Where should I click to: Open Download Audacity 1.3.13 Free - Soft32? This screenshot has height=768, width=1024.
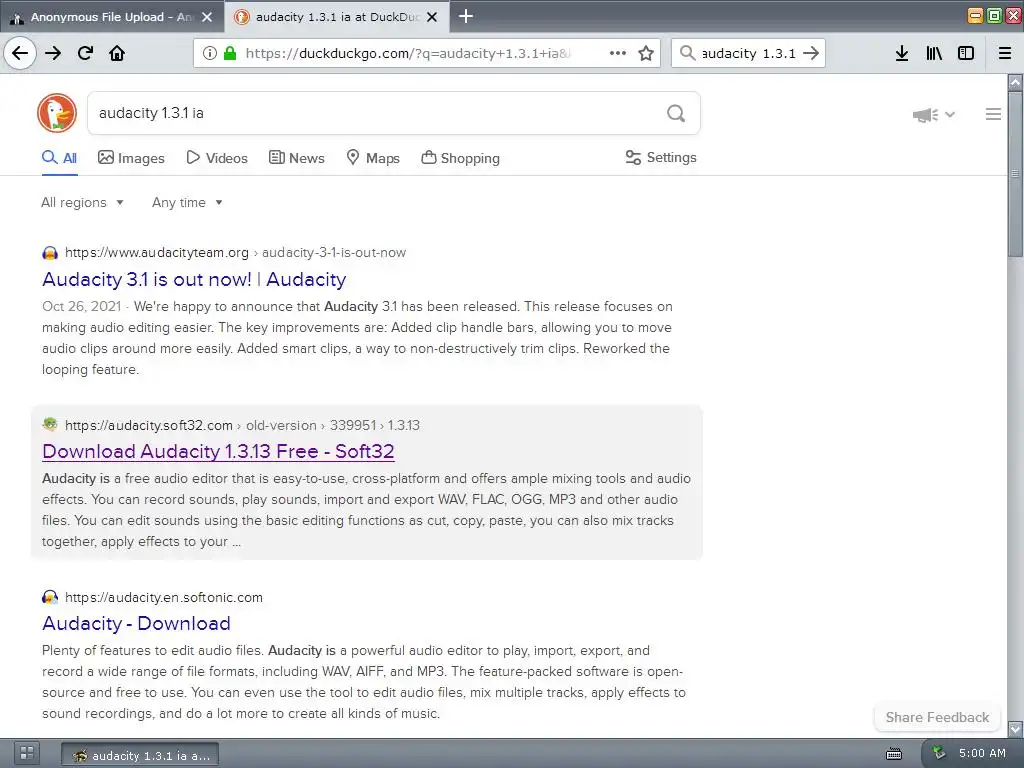[x=218, y=451]
